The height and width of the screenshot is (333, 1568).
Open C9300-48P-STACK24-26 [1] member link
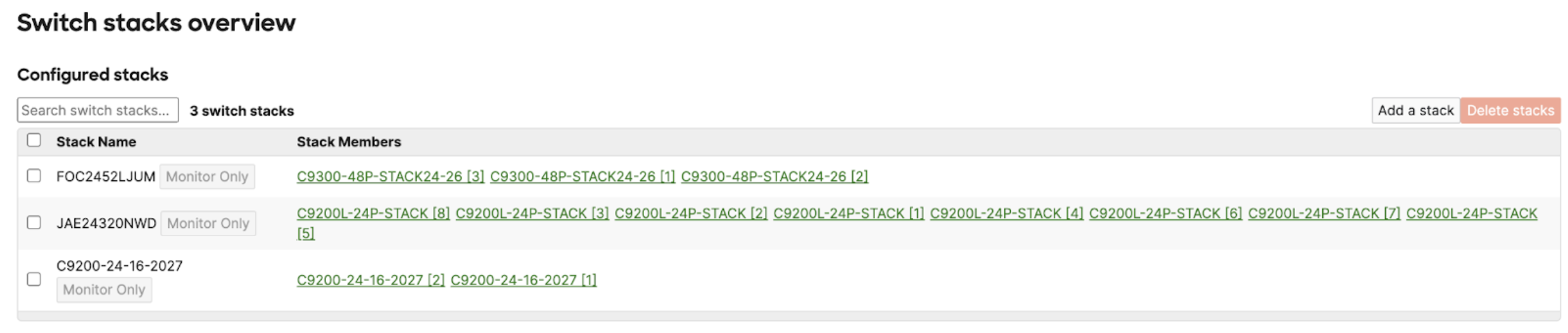click(x=582, y=177)
